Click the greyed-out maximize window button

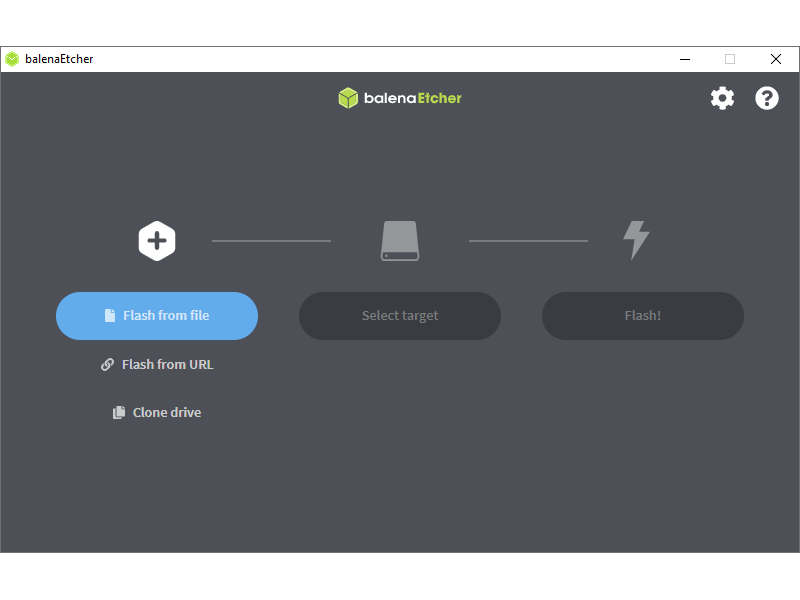[x=730, y=59]
